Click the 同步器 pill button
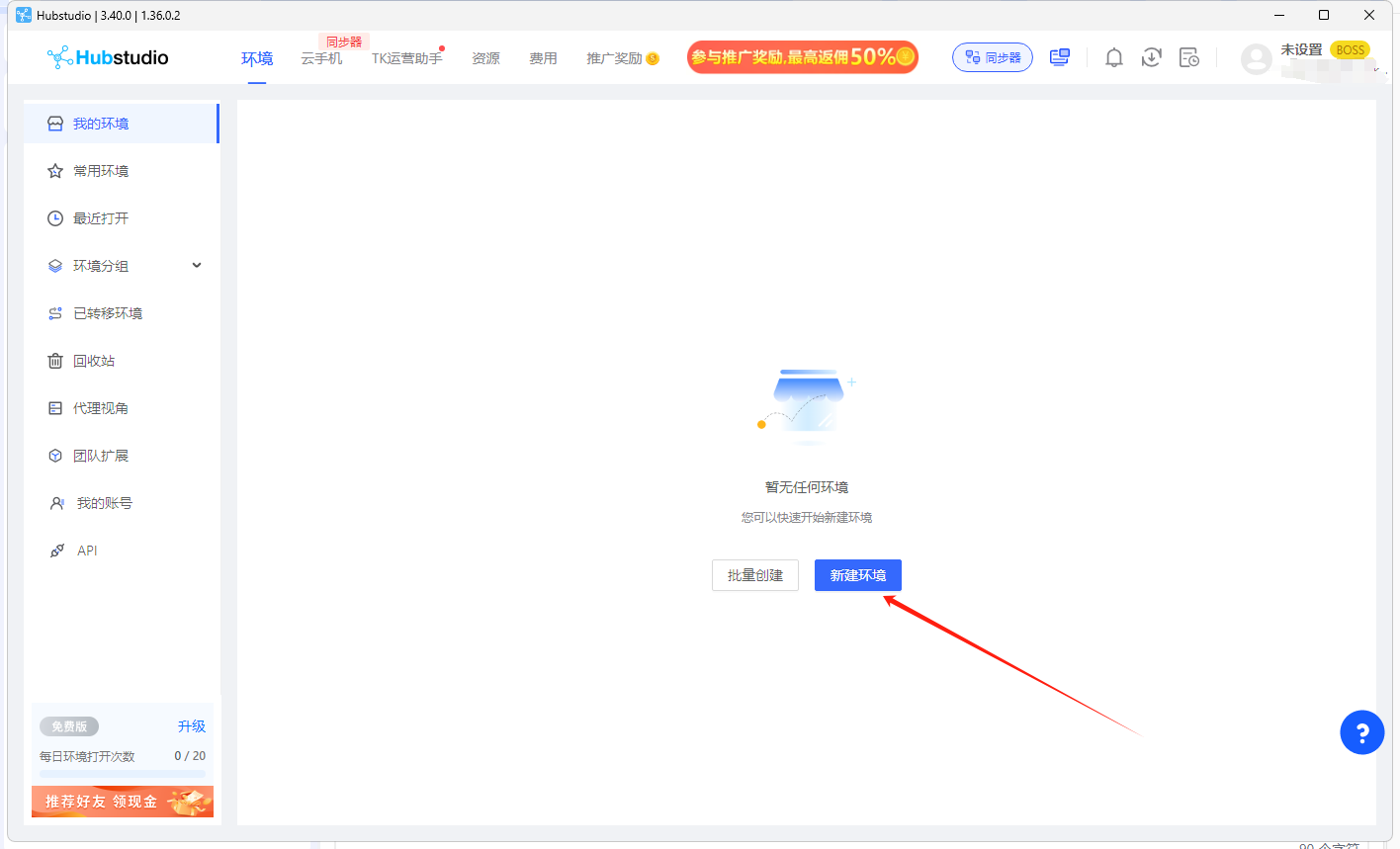Screen dimensions: 1400x849 point(992,57)
